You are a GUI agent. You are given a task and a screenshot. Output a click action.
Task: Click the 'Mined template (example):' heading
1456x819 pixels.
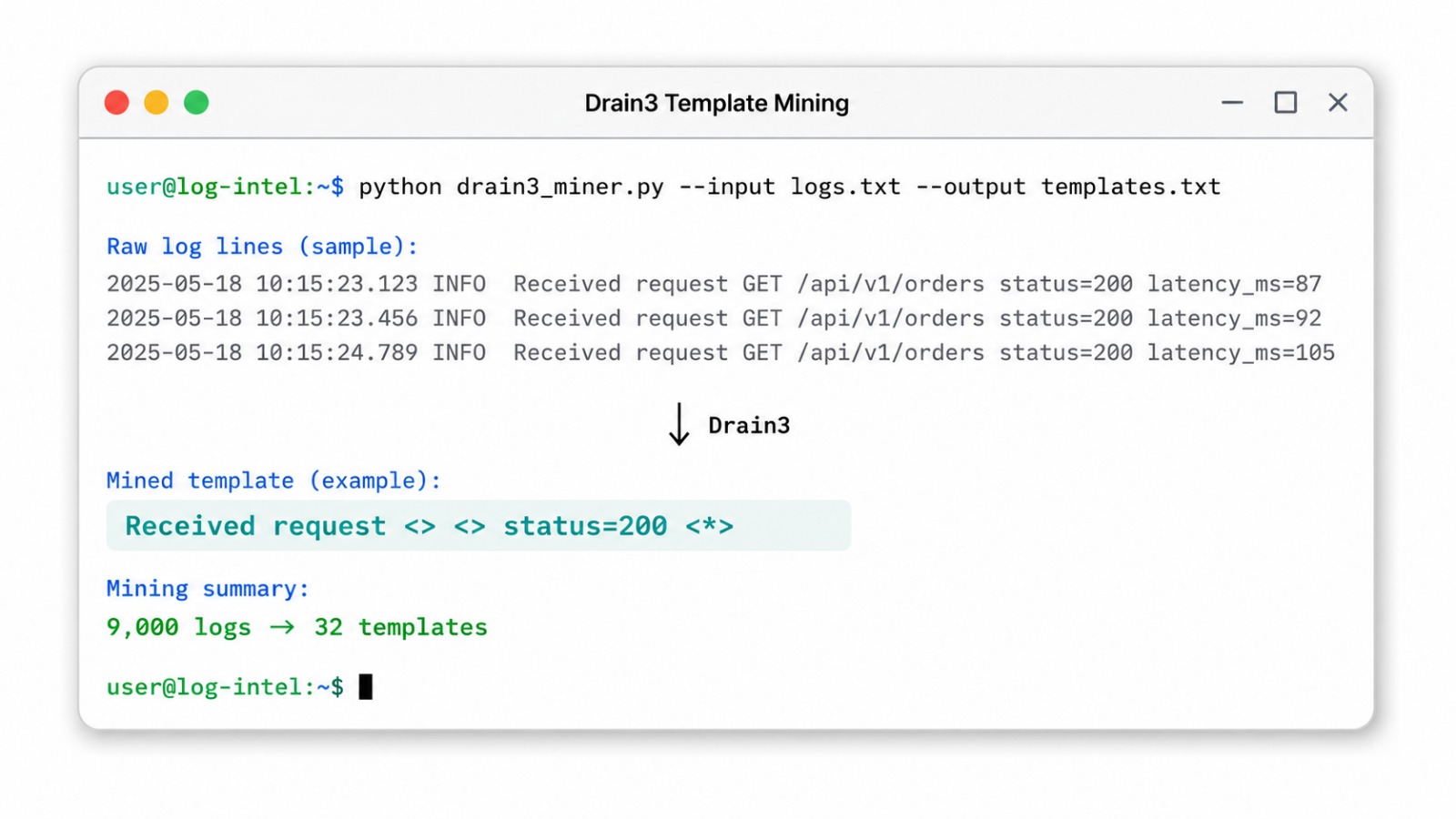273,480
